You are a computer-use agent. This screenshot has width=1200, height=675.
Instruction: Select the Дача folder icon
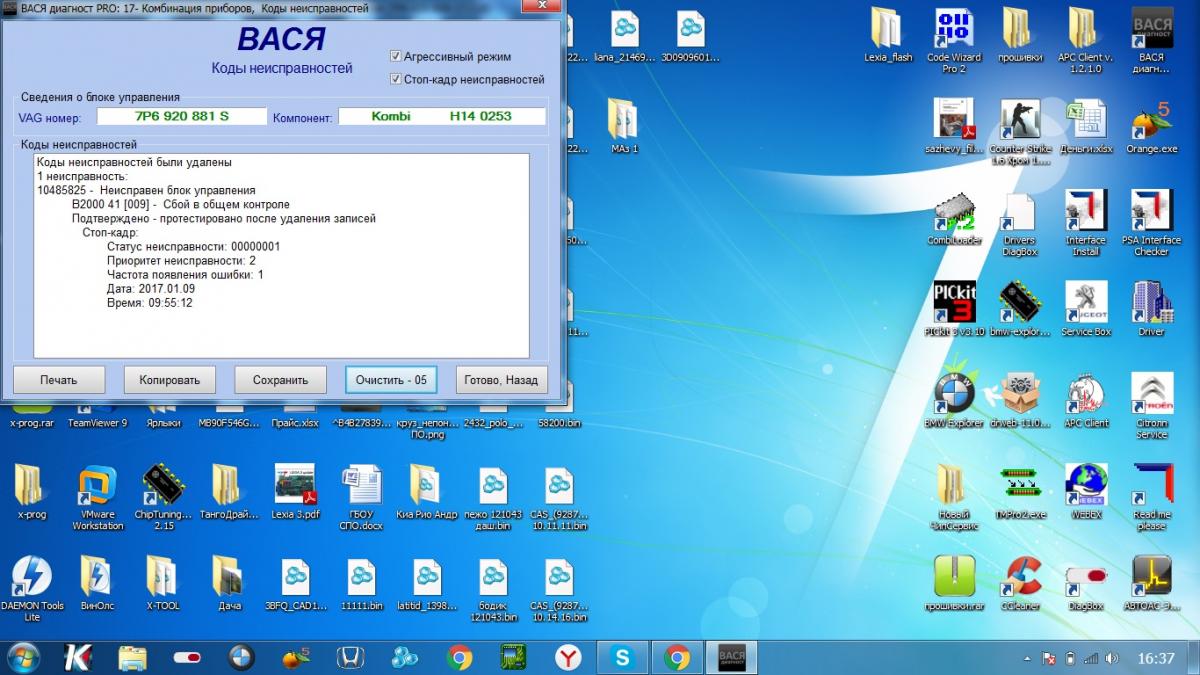point(229,582)
